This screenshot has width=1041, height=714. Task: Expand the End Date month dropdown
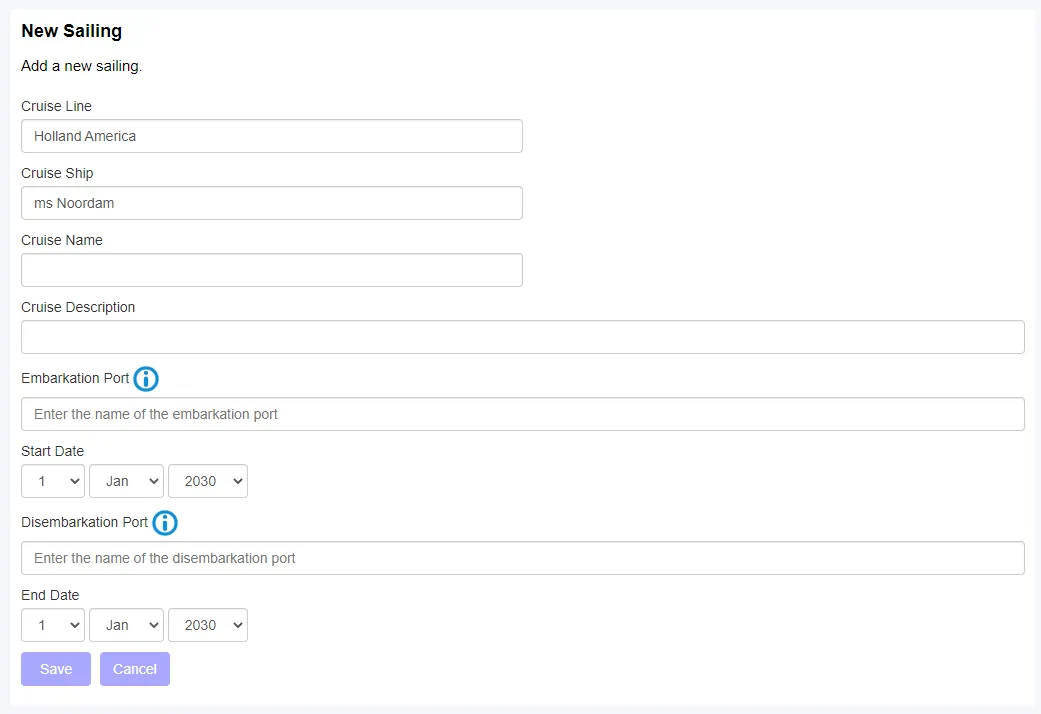126,625
